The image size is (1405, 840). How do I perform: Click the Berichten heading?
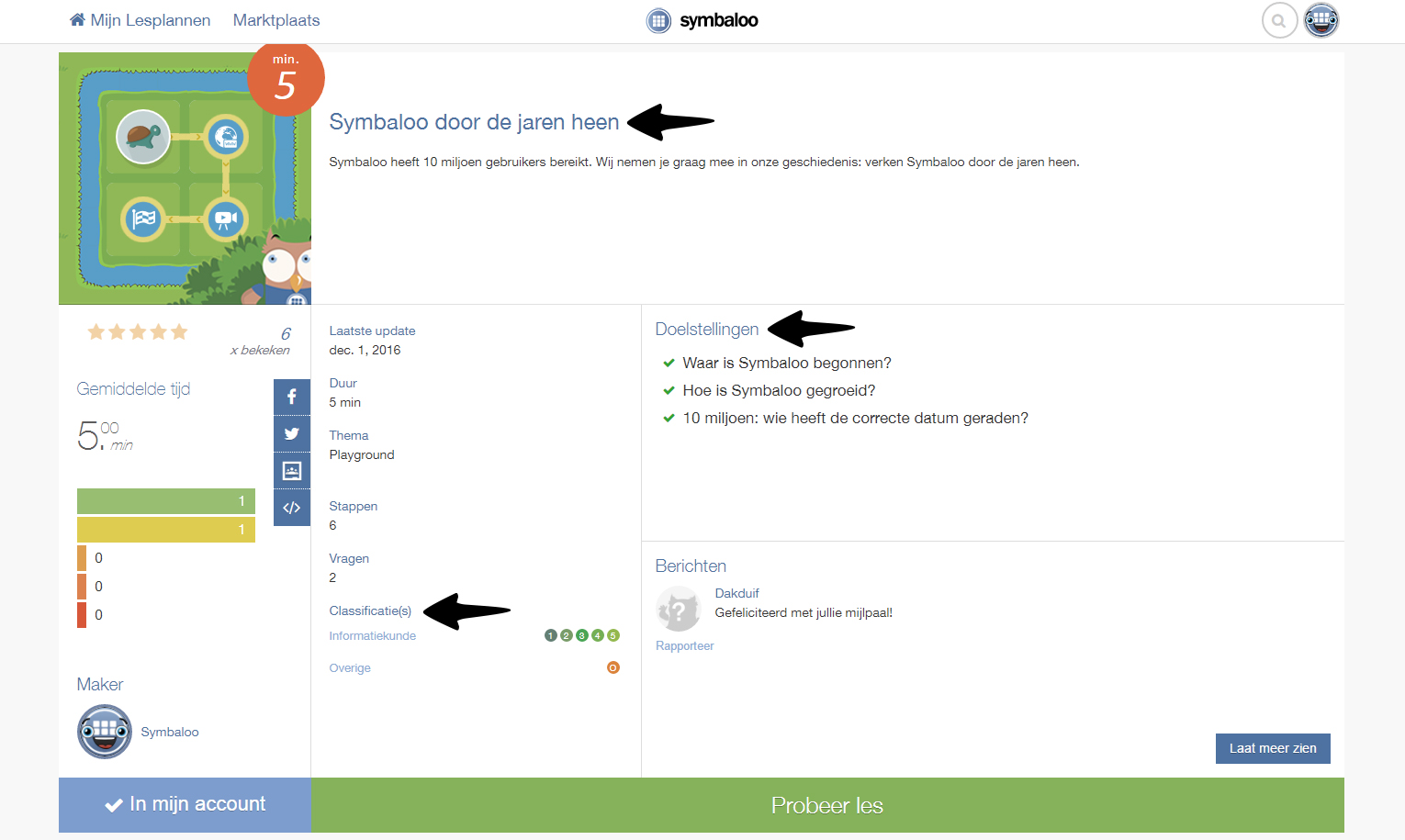(x=691, y=566)
